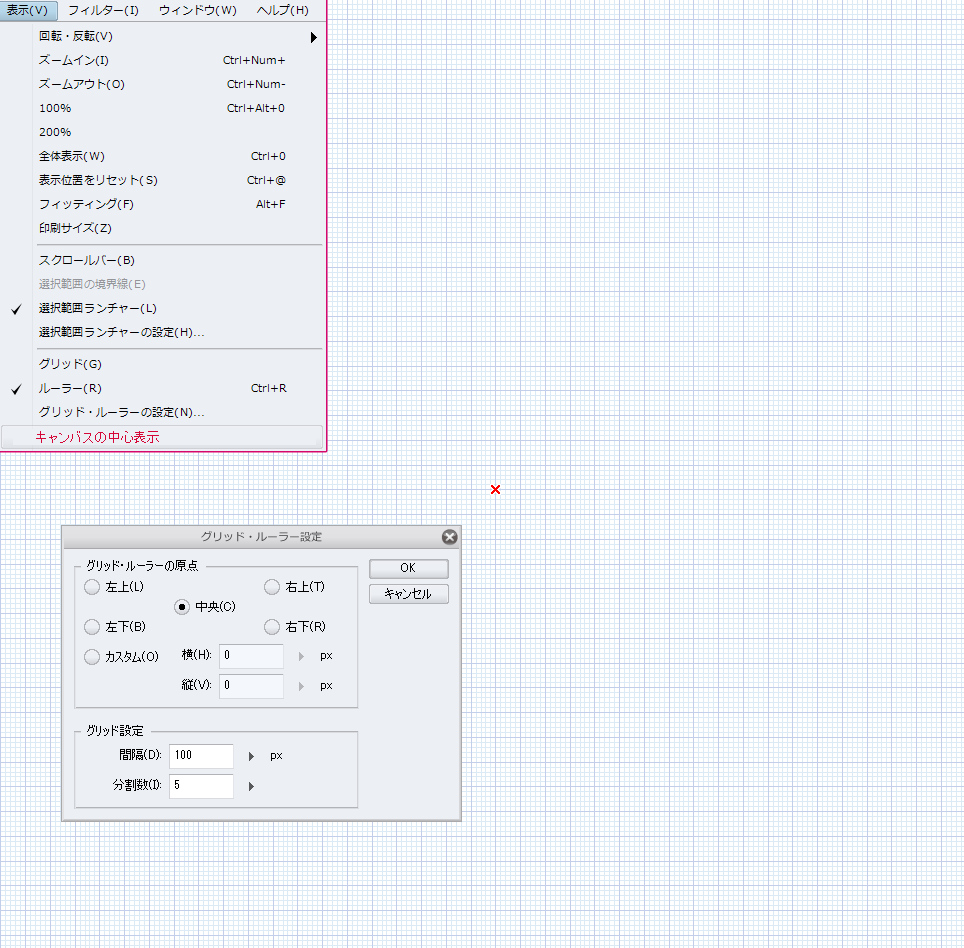The image size is (964, 948).
Task: Click the キャンセル button
Action: click(408, 594)
